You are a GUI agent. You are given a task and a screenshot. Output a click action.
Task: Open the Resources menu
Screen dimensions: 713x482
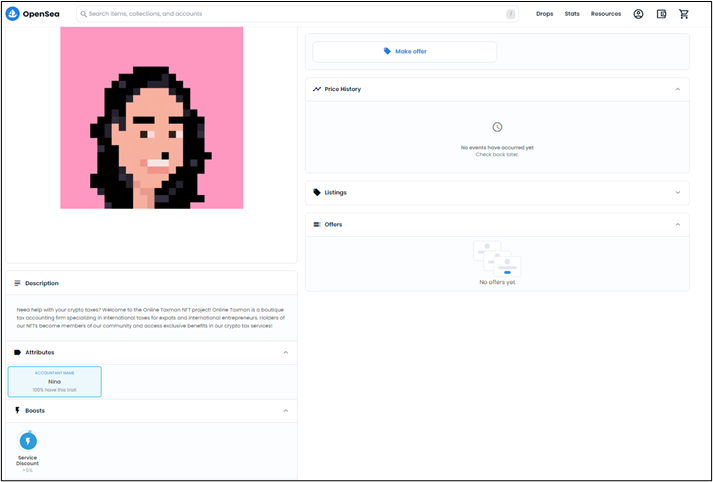(x=606, y=14)
